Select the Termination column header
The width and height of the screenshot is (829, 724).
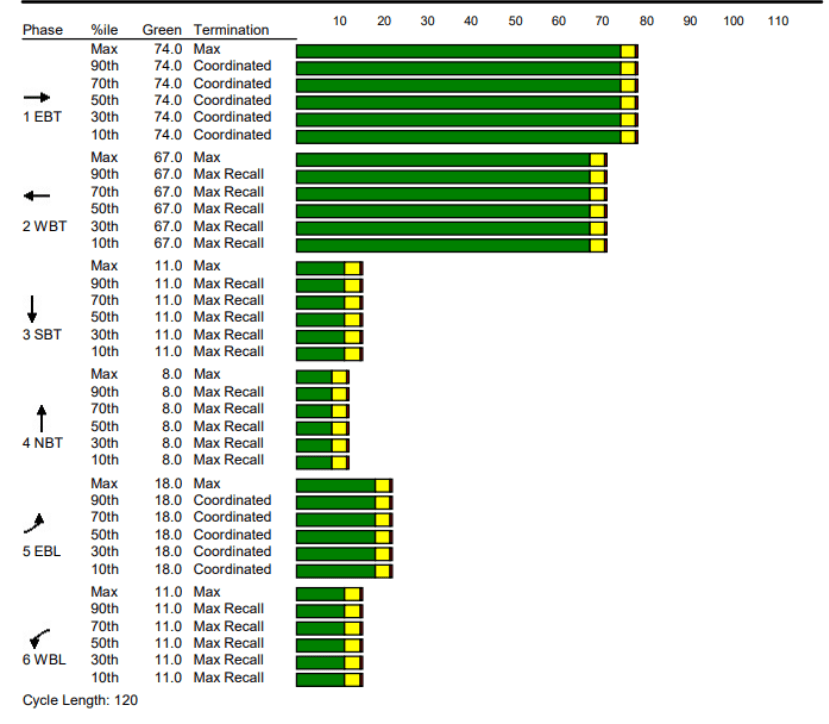pos(231,30)
